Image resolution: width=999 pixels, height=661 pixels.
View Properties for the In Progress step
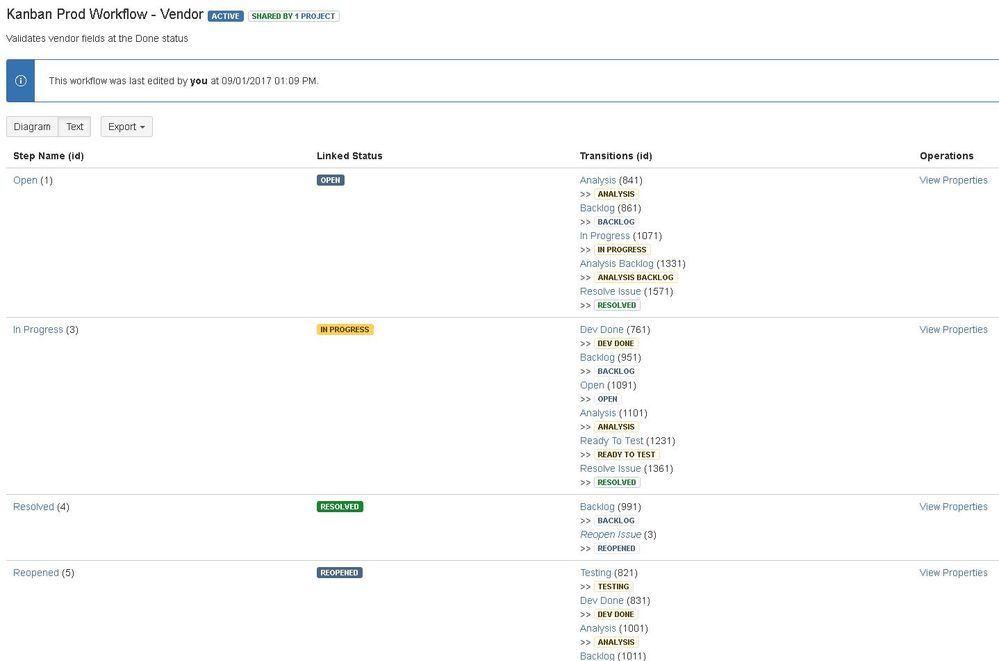tap(953, 330)
